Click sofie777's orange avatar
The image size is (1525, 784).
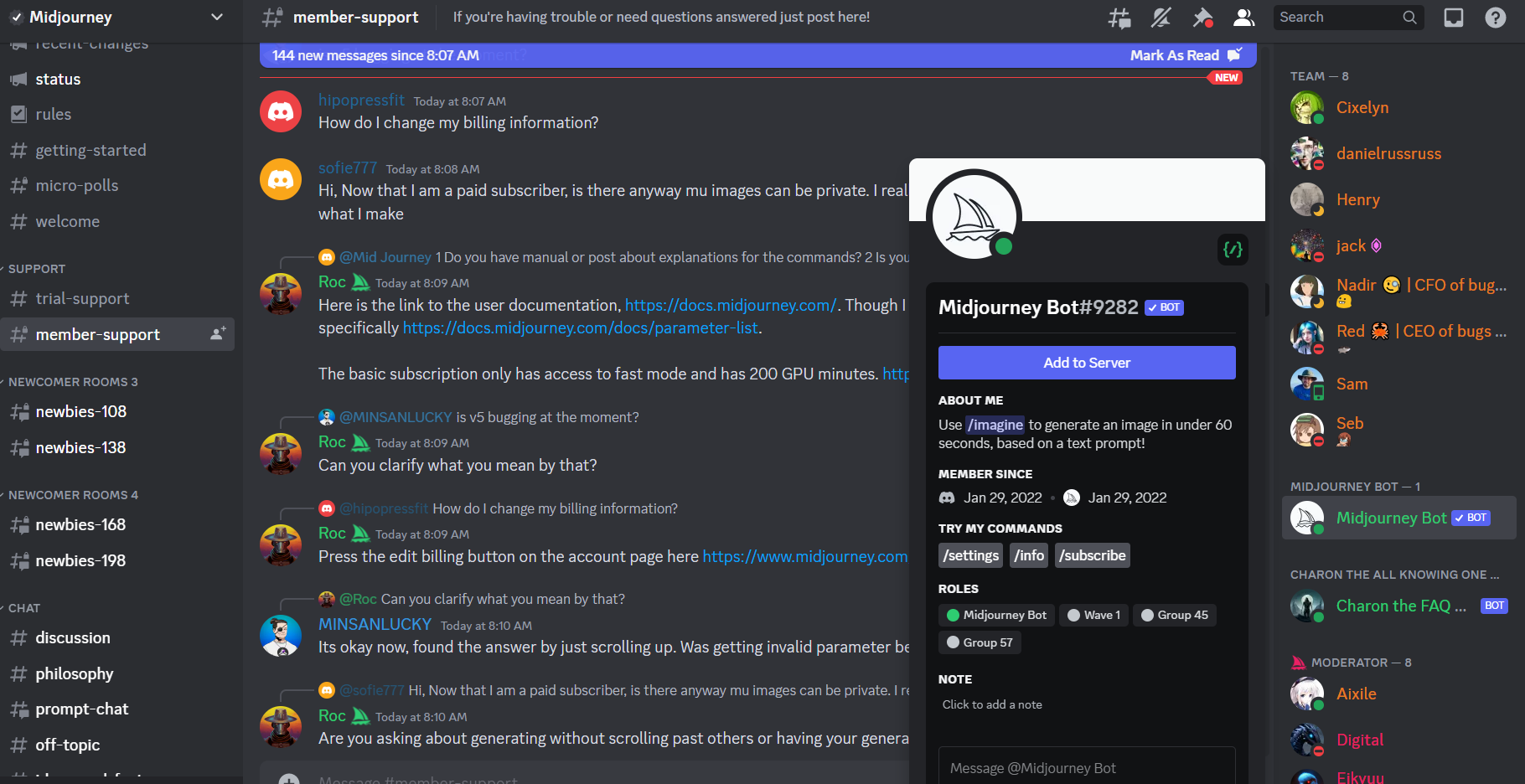[x=281, y=179]
